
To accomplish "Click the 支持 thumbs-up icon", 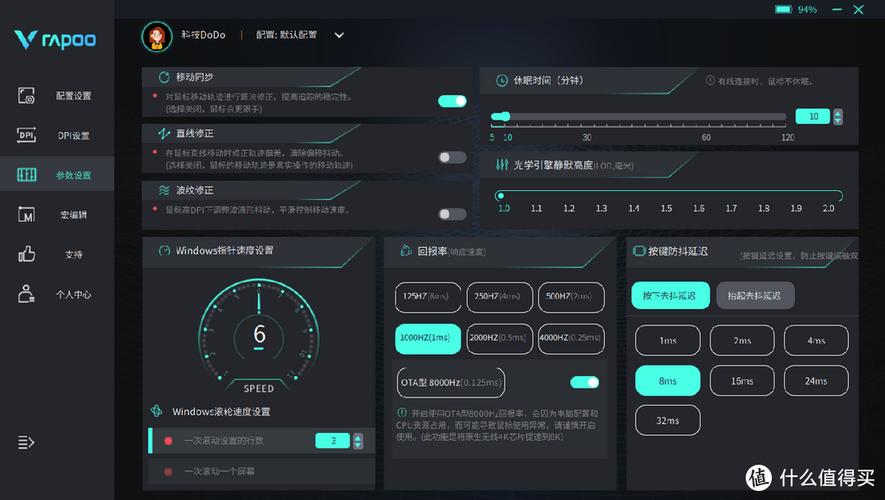I will tap(27, 254).
